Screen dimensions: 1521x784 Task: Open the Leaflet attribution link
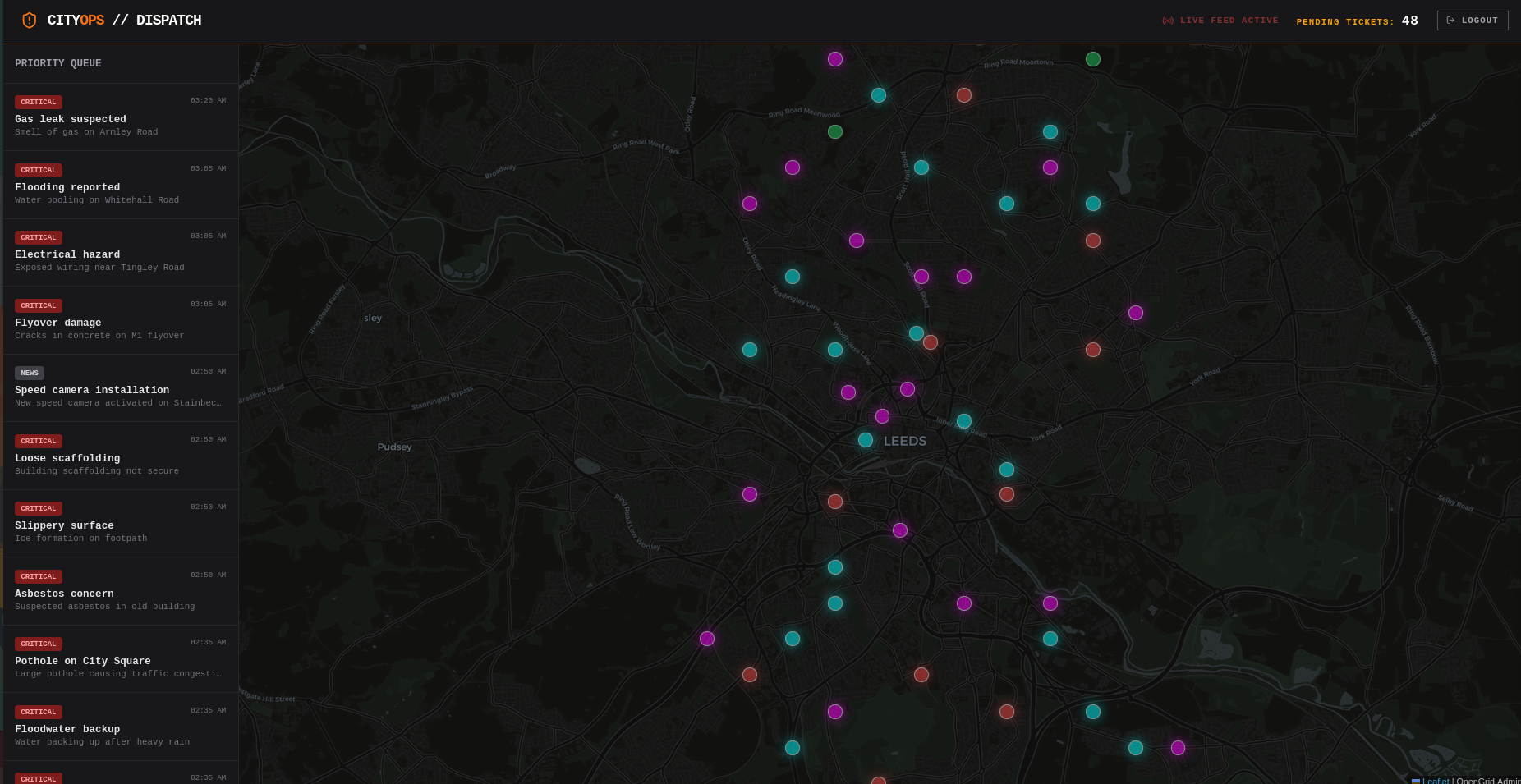coord(1437,781)
